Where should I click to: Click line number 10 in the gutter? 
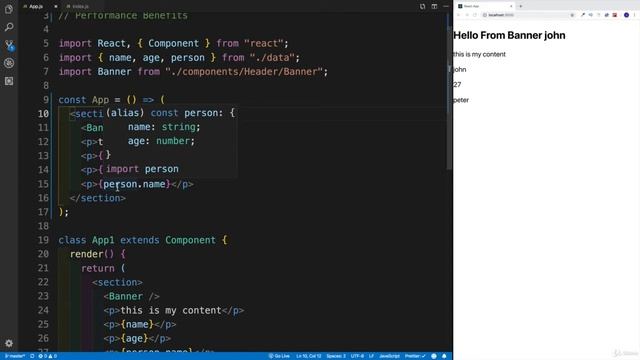click(x=43, y=113)
